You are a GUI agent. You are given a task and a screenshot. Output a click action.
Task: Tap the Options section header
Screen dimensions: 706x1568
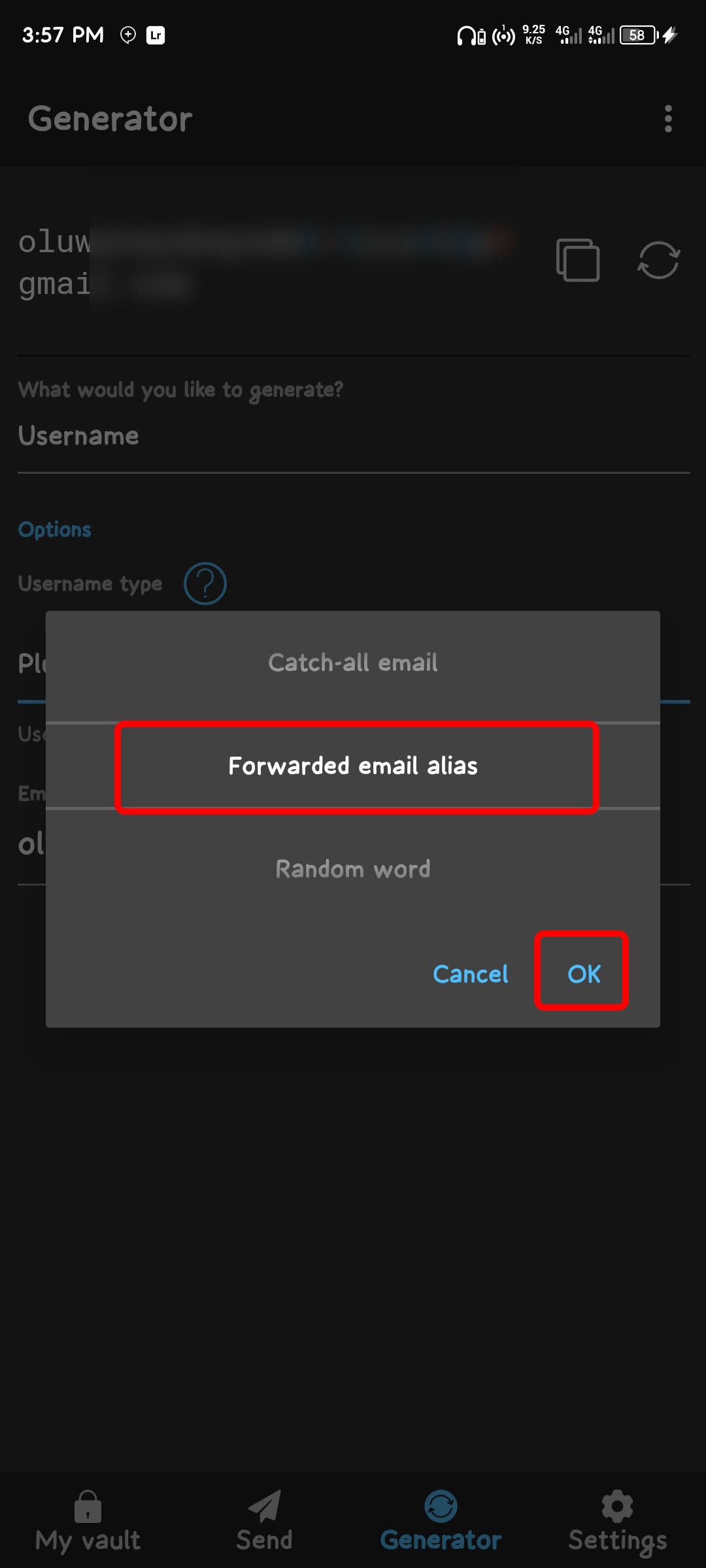[55, 529]
